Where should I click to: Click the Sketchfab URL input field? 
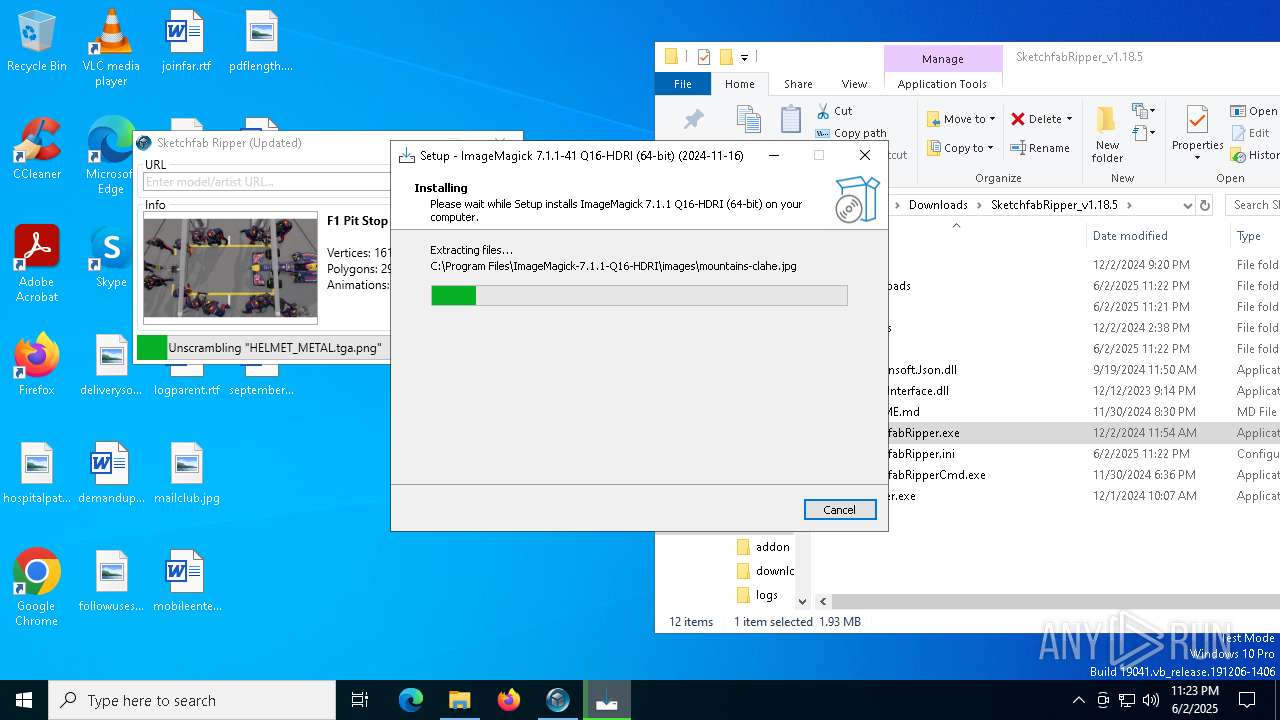point(266,182)
